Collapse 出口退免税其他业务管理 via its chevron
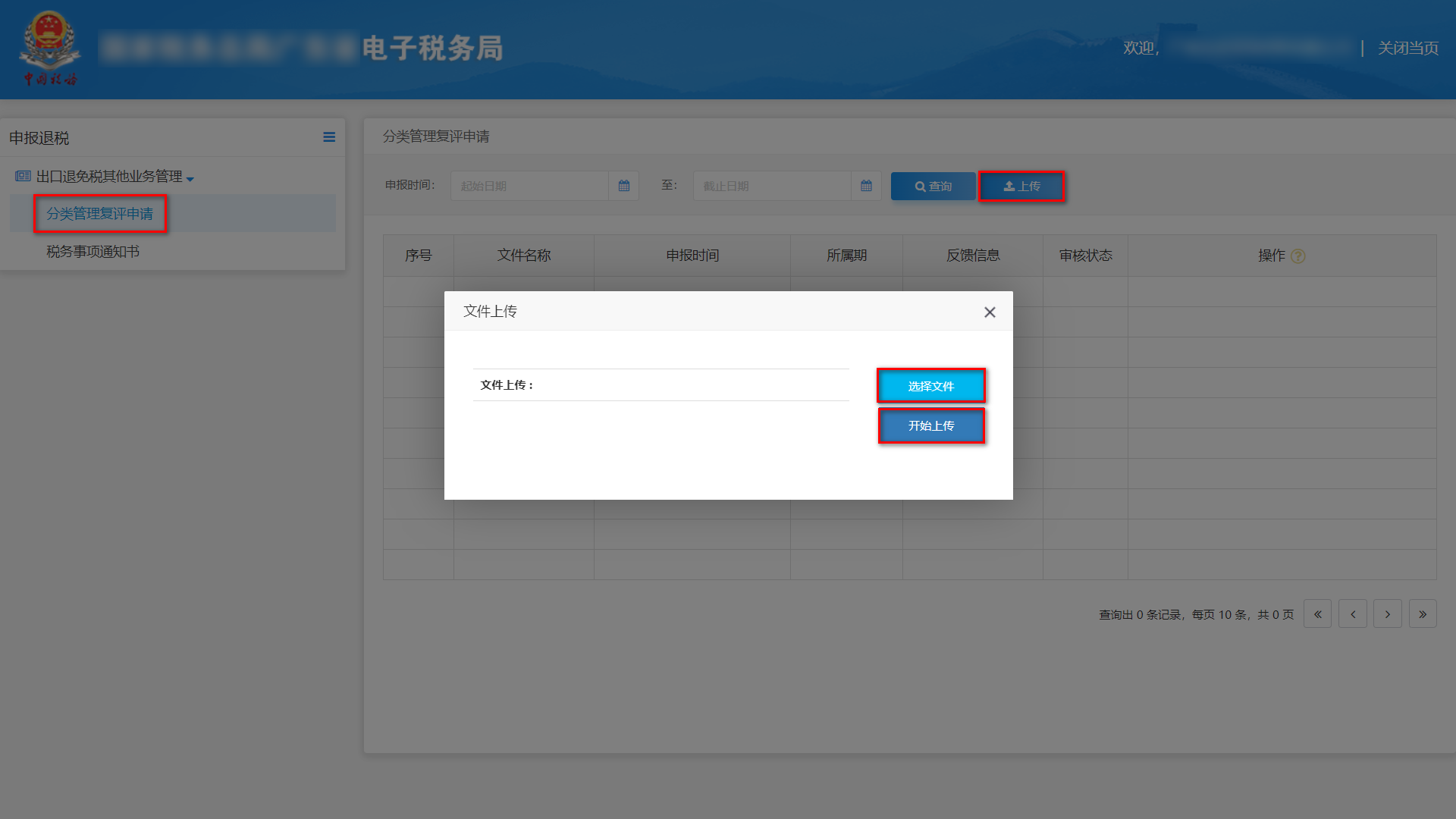 point(190,177)
